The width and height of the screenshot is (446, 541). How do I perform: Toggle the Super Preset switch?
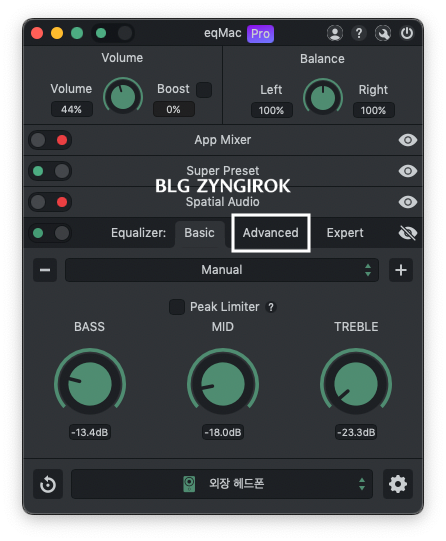pyautogui.click(x=50, y=171)
